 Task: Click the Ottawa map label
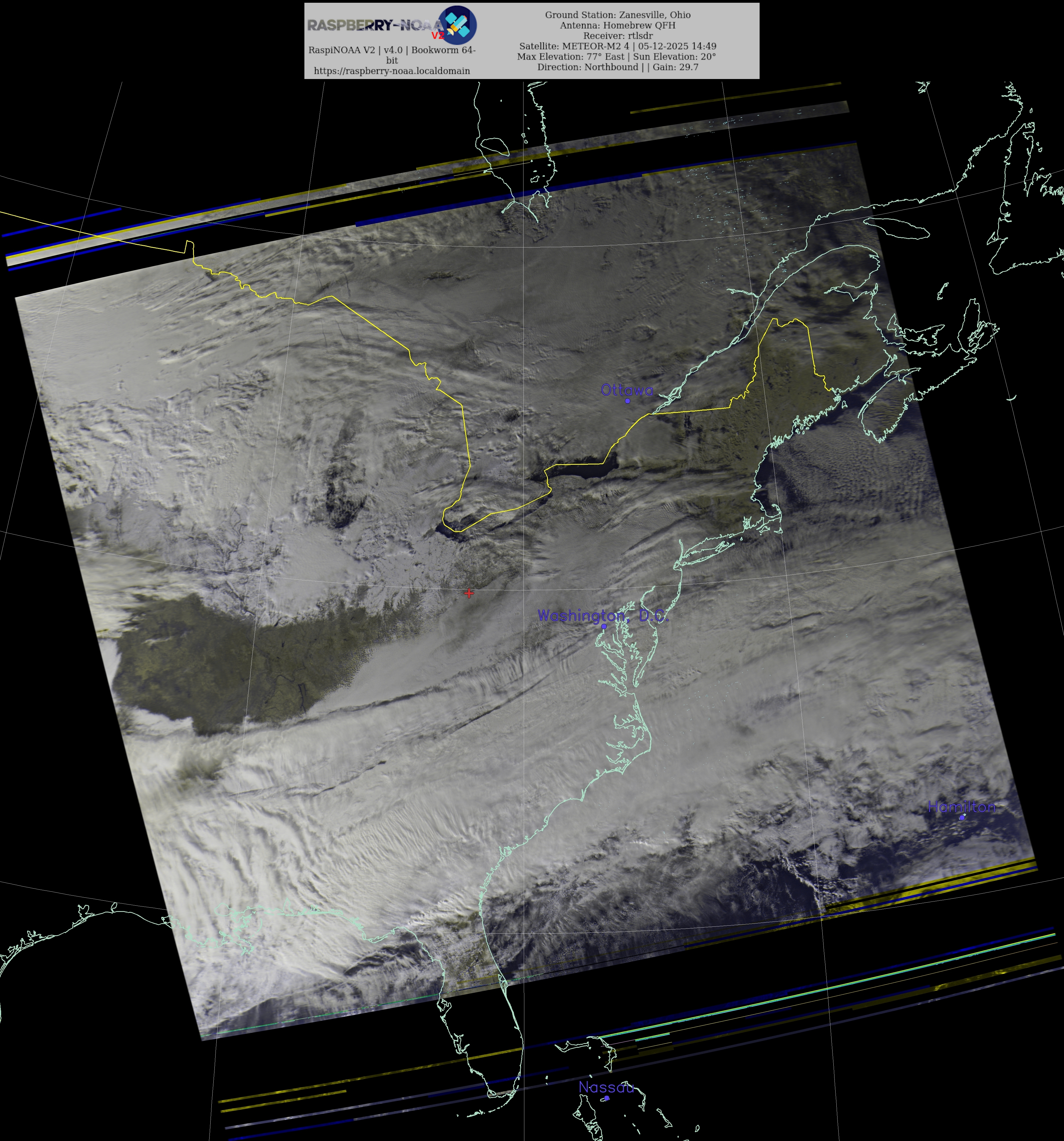click(x=626, y=390)
